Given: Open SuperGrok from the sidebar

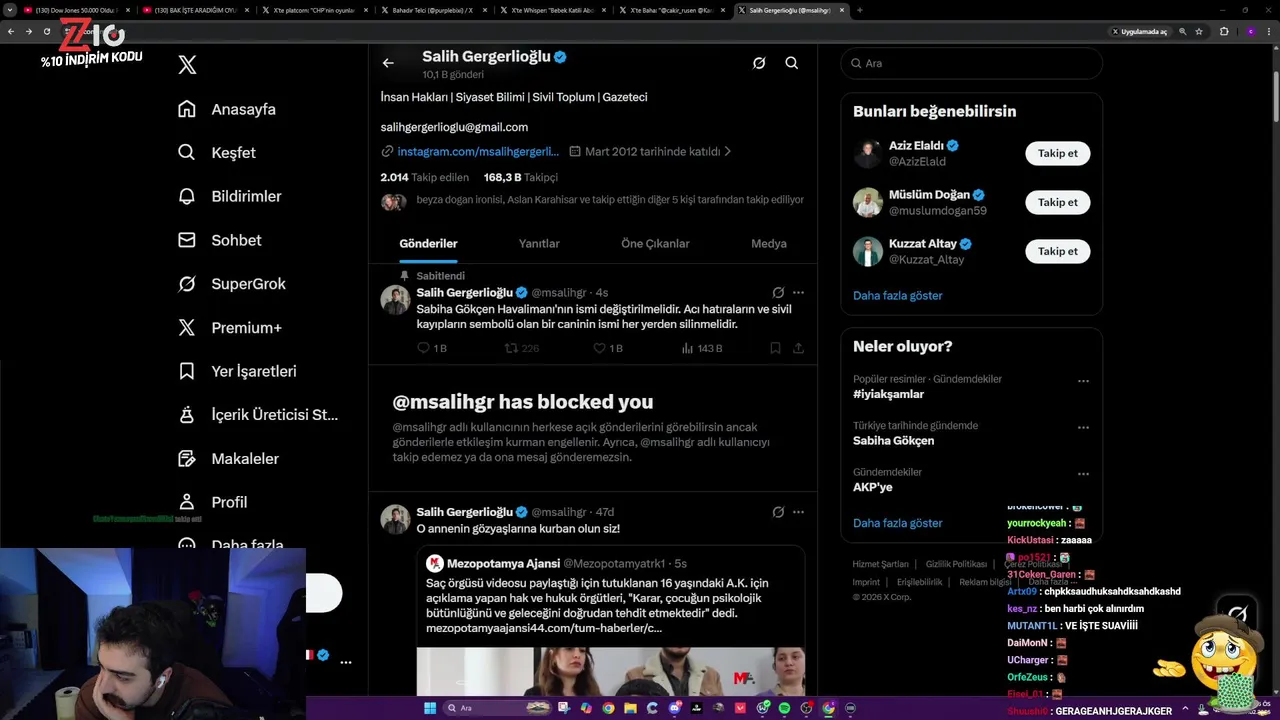Looking at the screenshot, I should tap(231, 284).
